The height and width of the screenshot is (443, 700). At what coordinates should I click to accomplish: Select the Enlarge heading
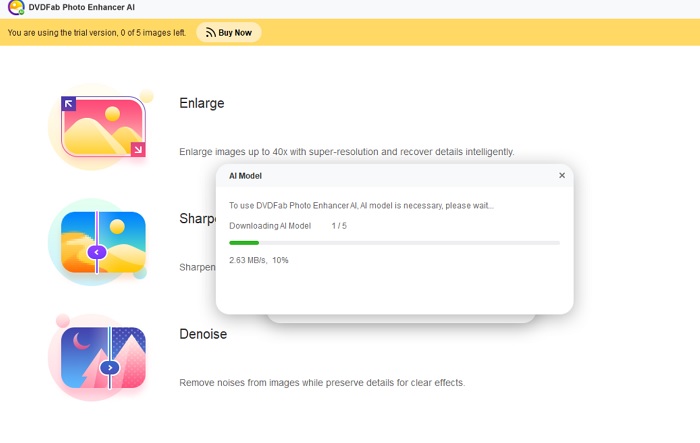pos(201,103)
